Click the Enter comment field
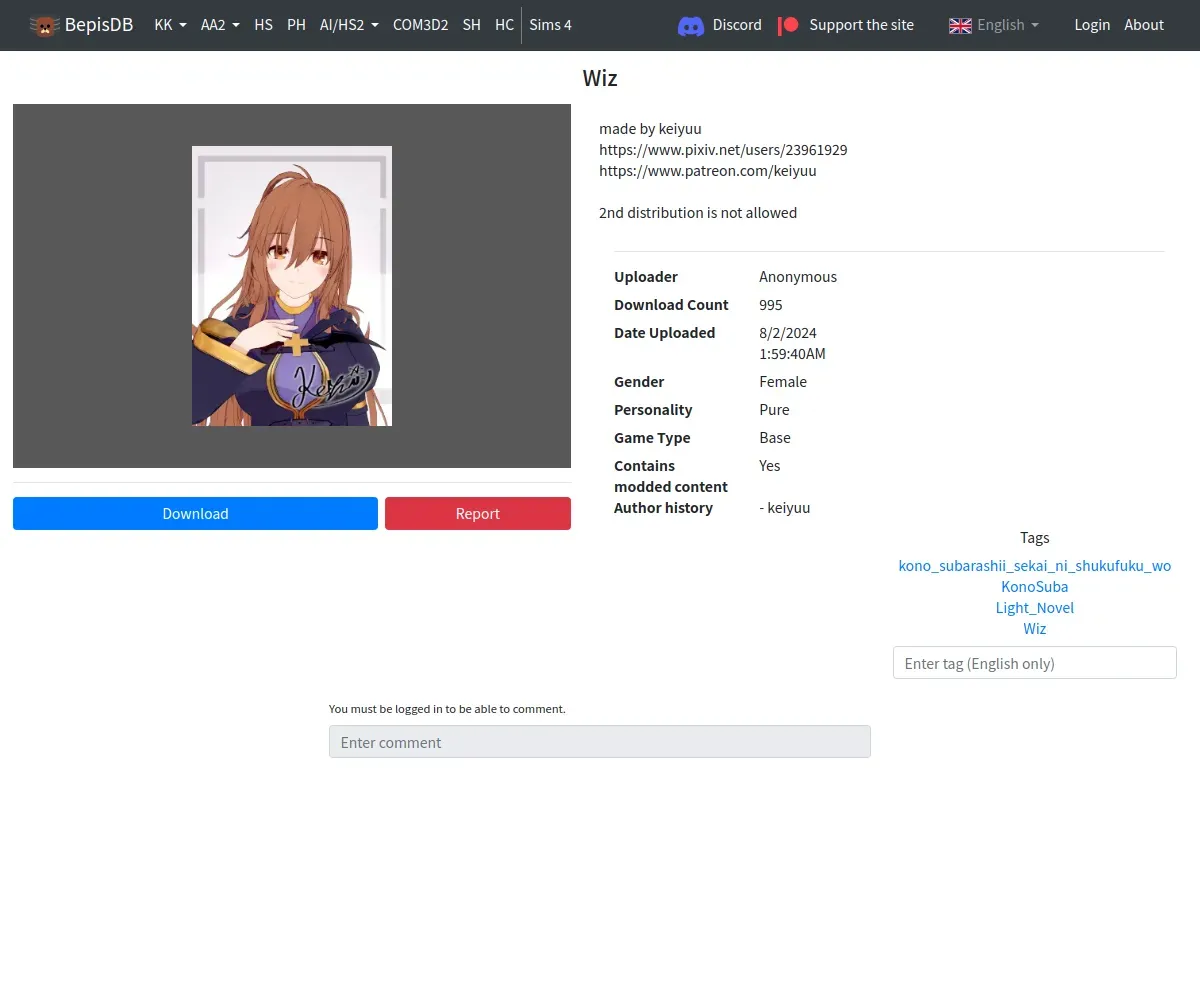 coord(600,742)
